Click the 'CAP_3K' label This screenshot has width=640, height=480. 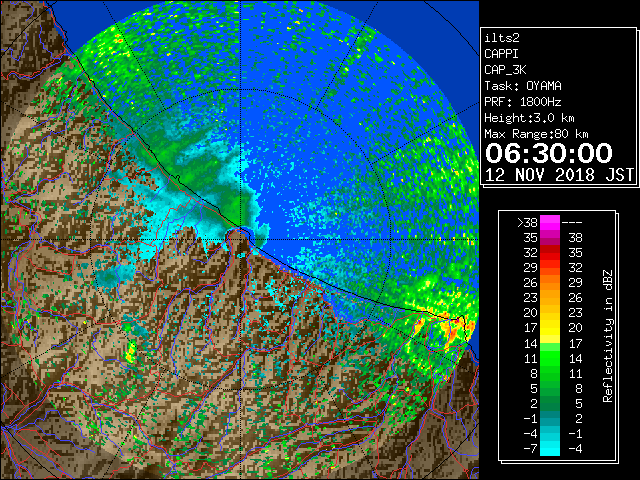pyautogui.click(x=505, y=70)
